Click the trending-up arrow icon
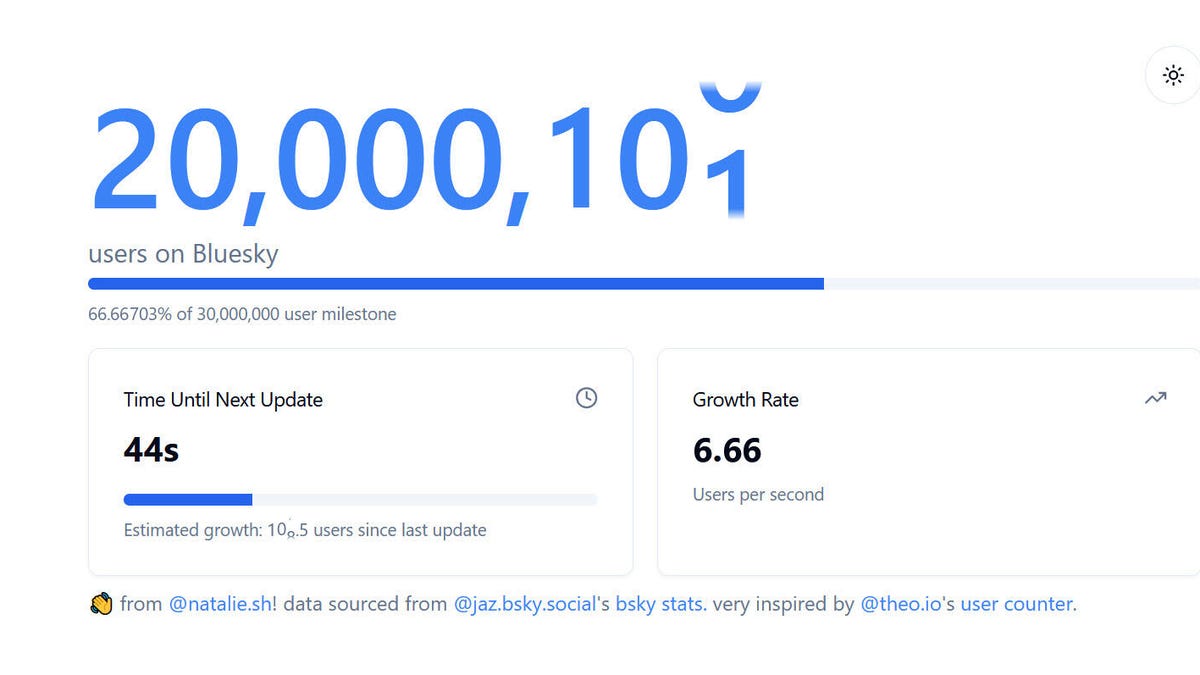Image resolution: width=1200 pixels, height=675 pixels. click(1155, 398)
